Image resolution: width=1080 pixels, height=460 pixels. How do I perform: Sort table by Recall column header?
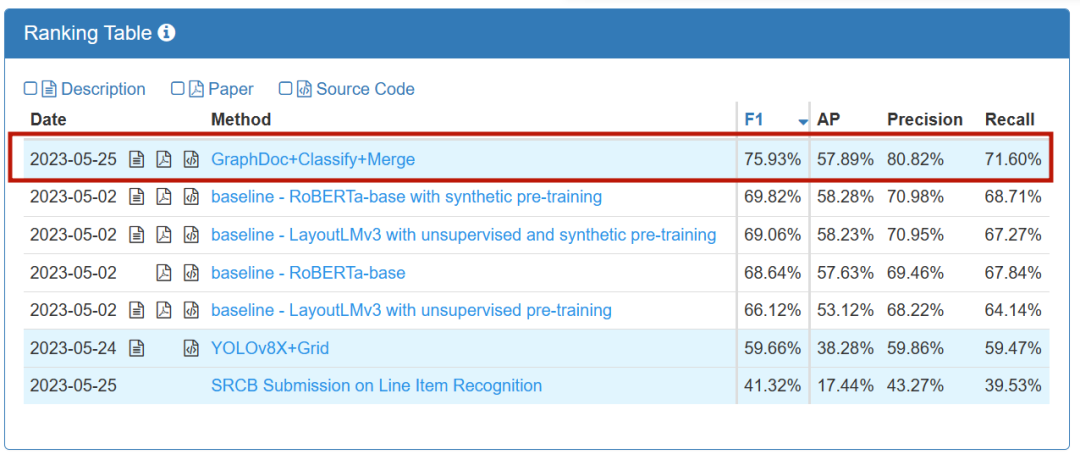tap(1009, 119)
